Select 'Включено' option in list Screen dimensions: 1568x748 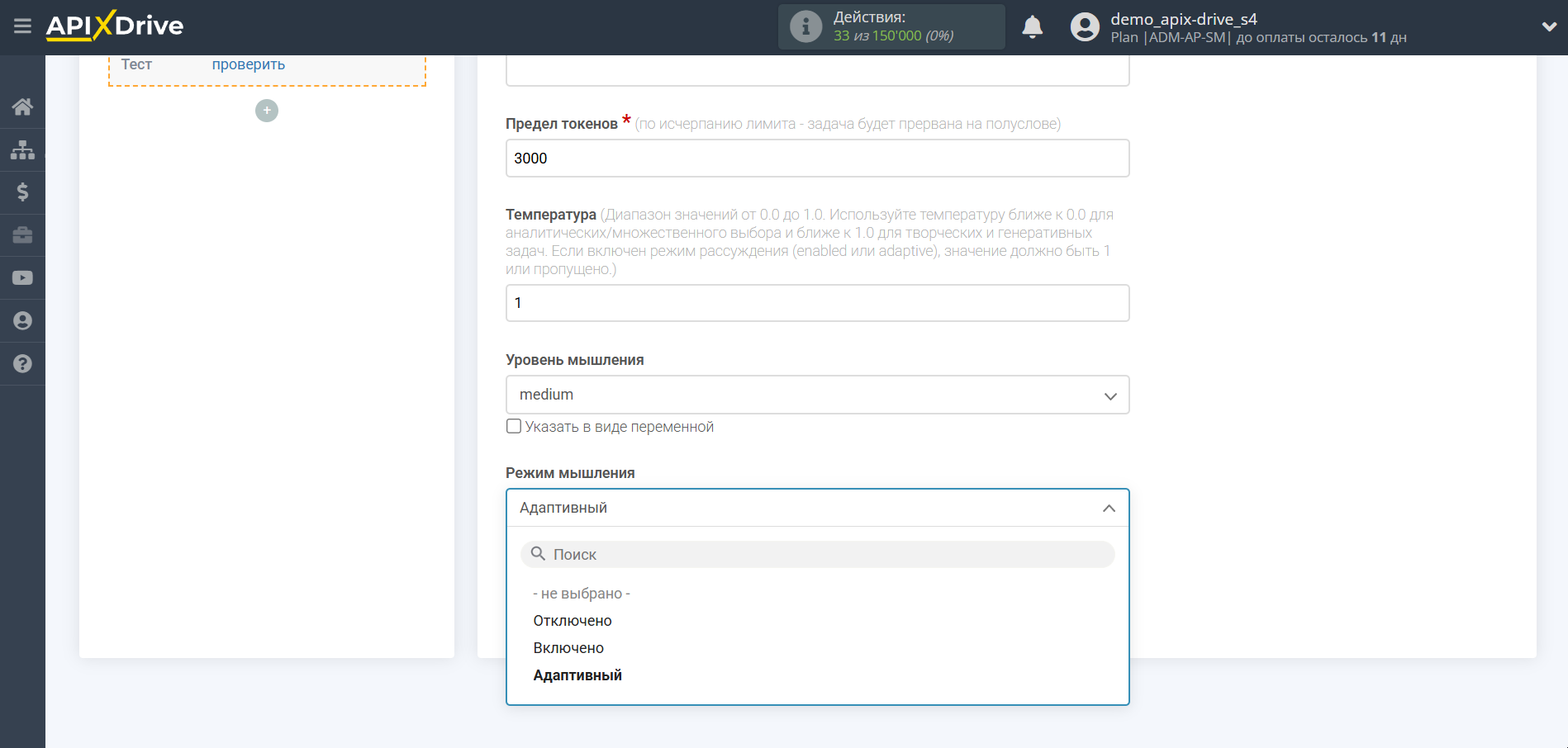[x=568, y=648]
